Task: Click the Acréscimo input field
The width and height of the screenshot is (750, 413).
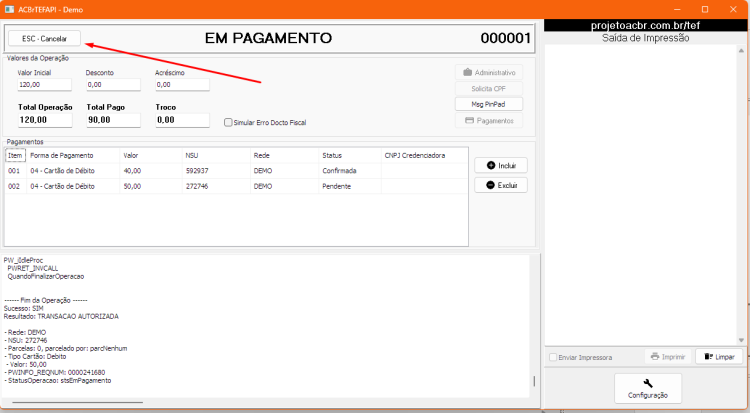Action: coord(182,85)
